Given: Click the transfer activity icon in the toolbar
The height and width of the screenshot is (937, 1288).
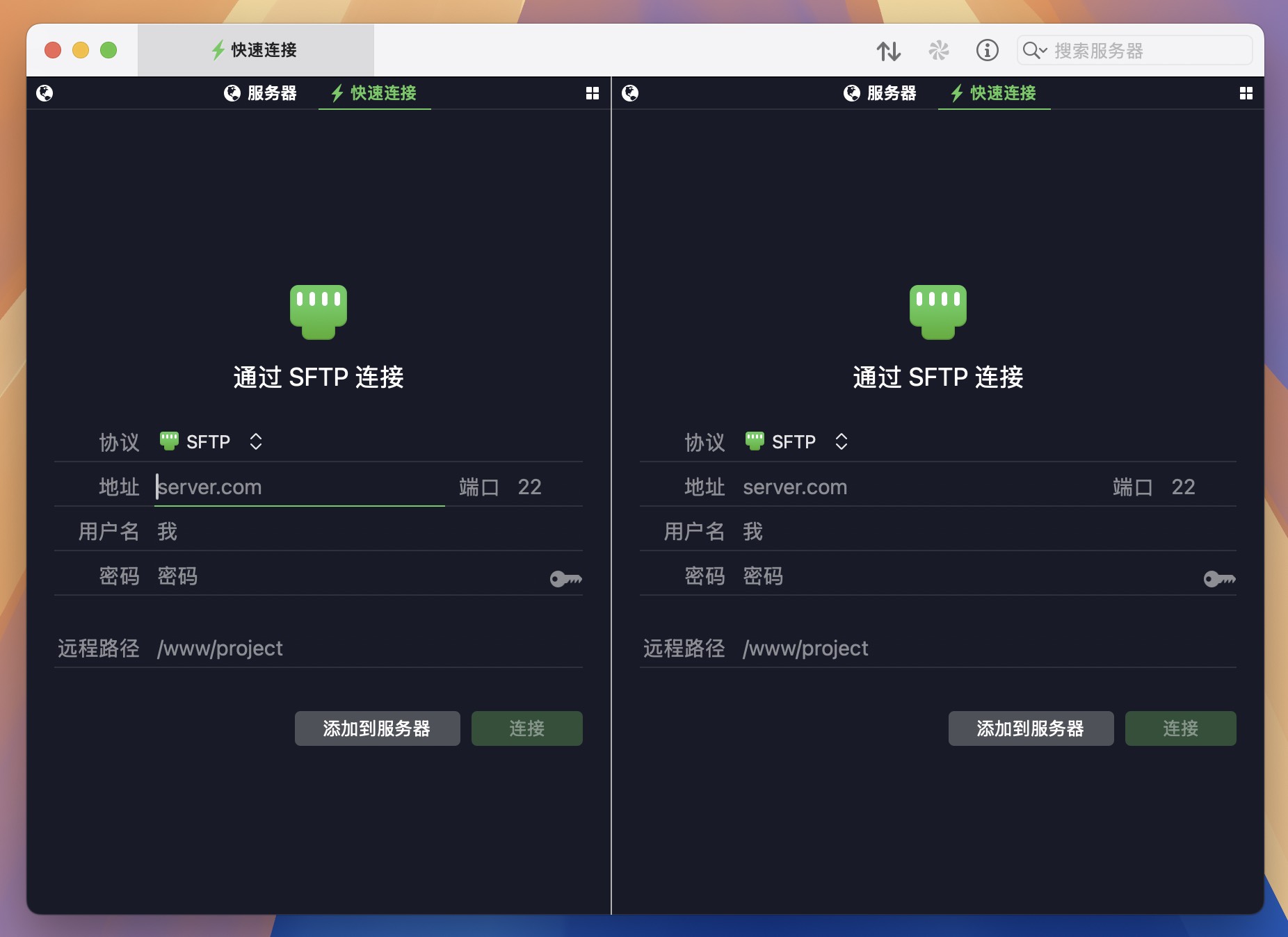Looking at the screenshot, I should (x=891, y=50).
